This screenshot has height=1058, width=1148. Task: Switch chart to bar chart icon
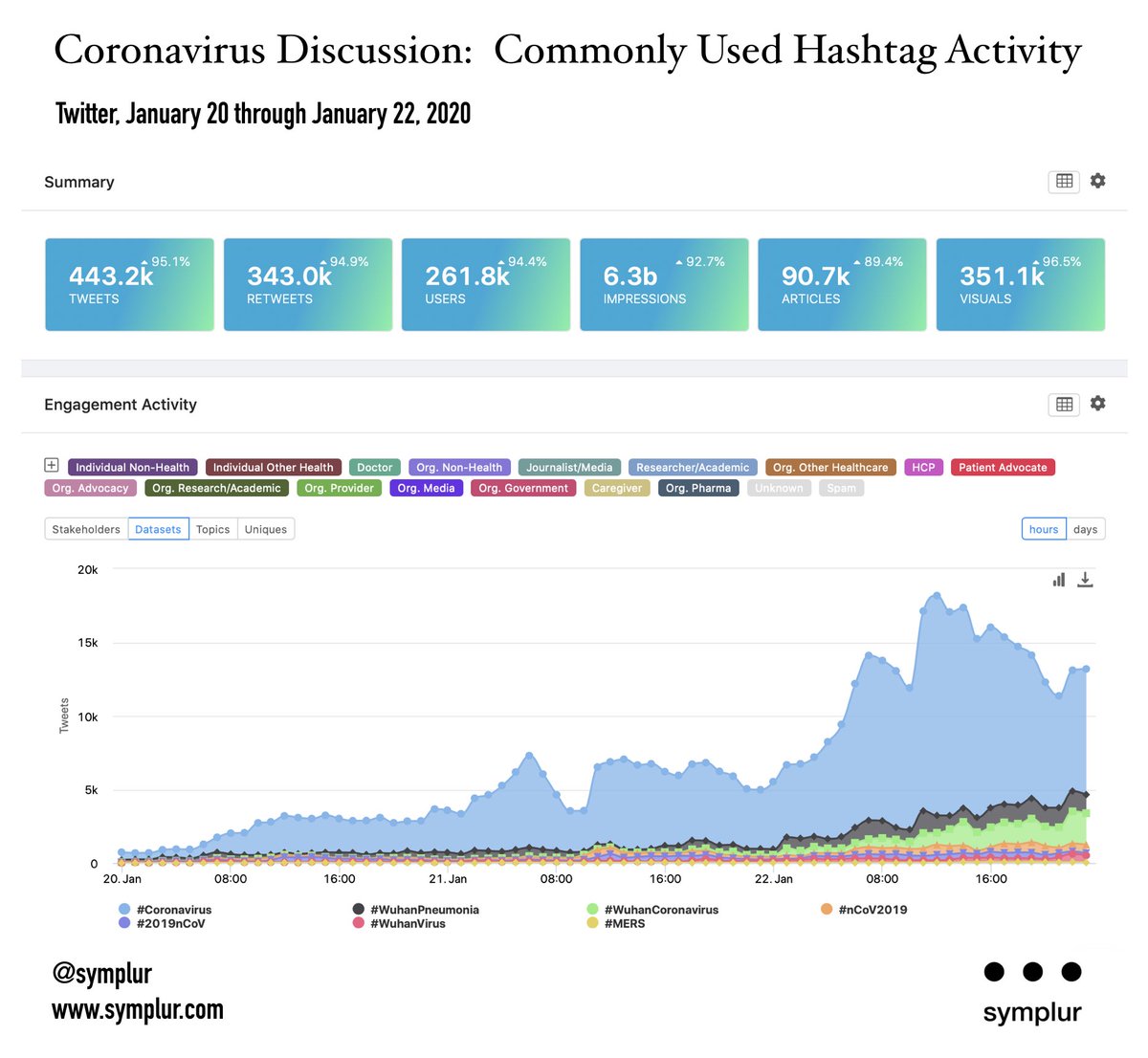tap(1059, 580)
